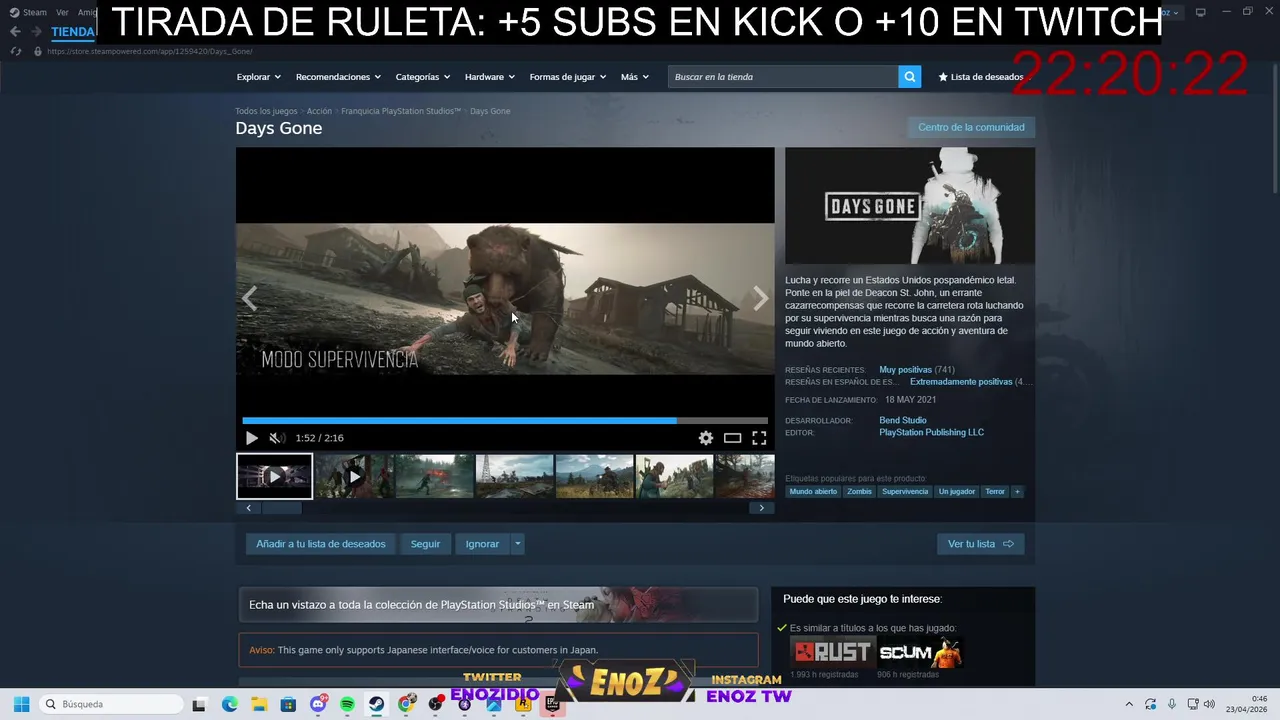Go to next media with right arrow
This screenshot has height=720, width=1280.
pos(761,298)
